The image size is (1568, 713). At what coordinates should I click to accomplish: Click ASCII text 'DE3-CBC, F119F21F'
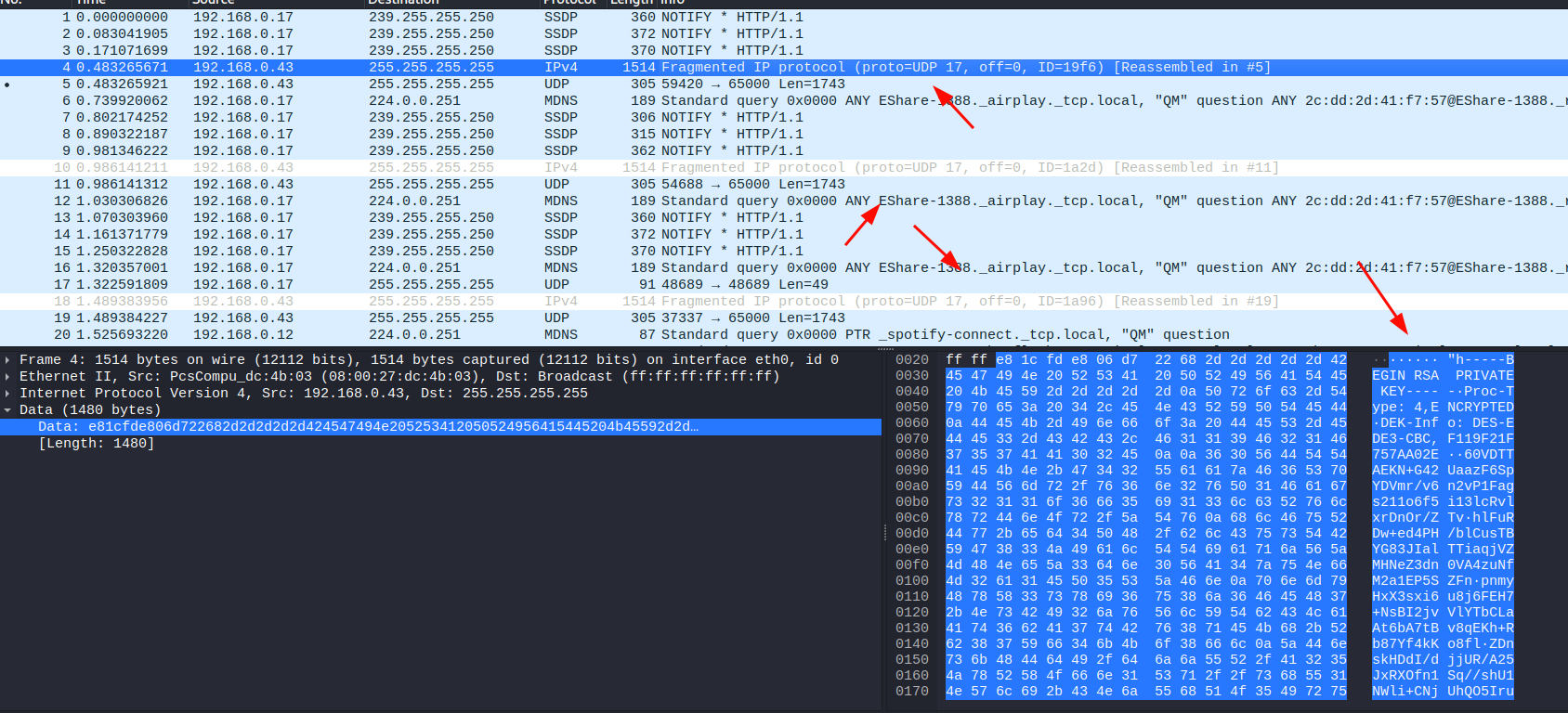pos(1443,438)
